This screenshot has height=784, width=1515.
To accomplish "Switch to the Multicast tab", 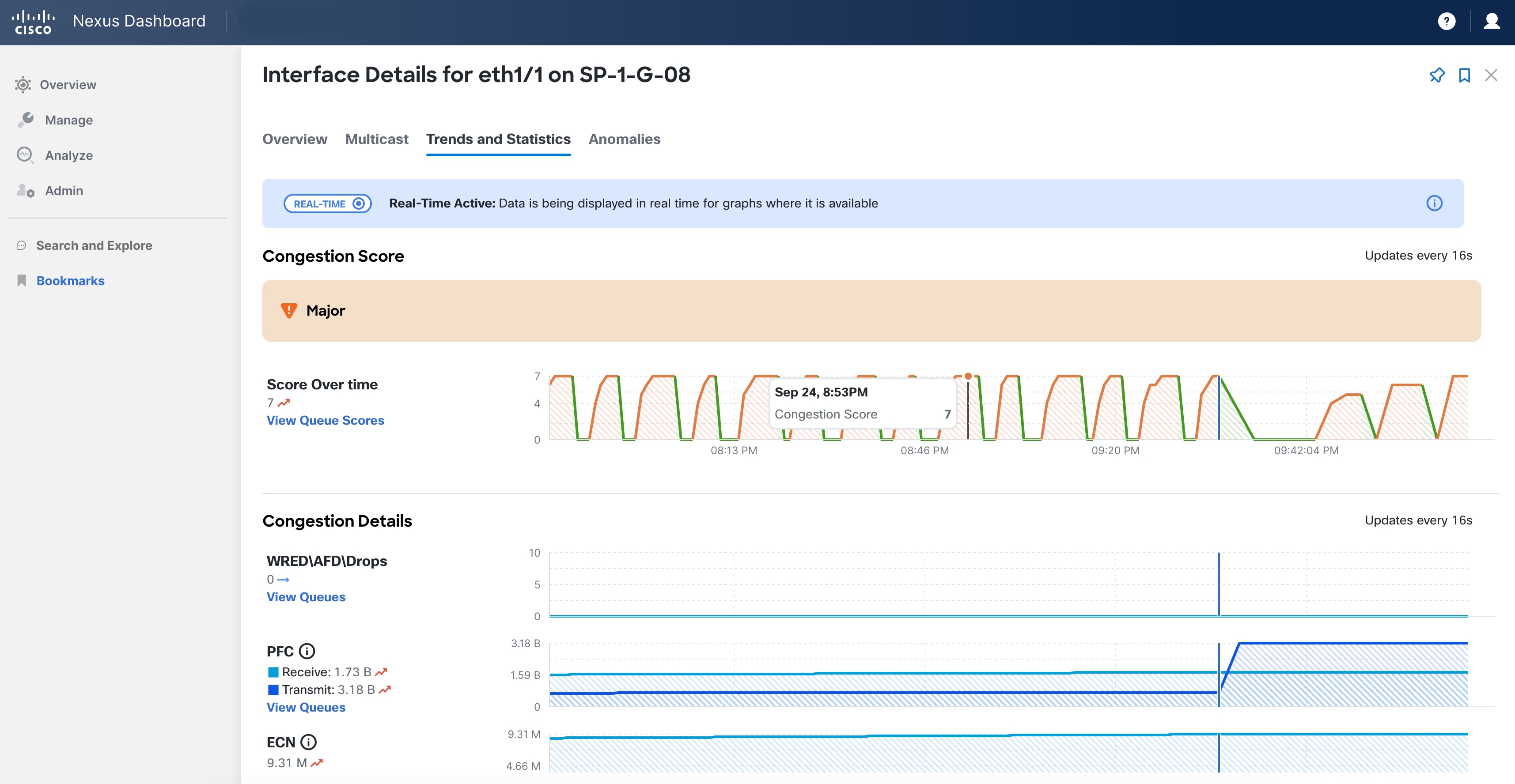I will coord(377,139).
